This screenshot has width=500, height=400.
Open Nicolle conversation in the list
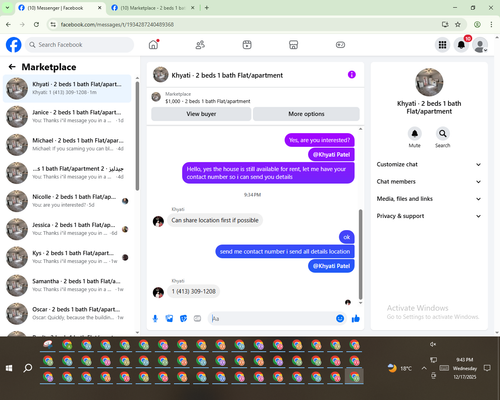click(67, 201)
